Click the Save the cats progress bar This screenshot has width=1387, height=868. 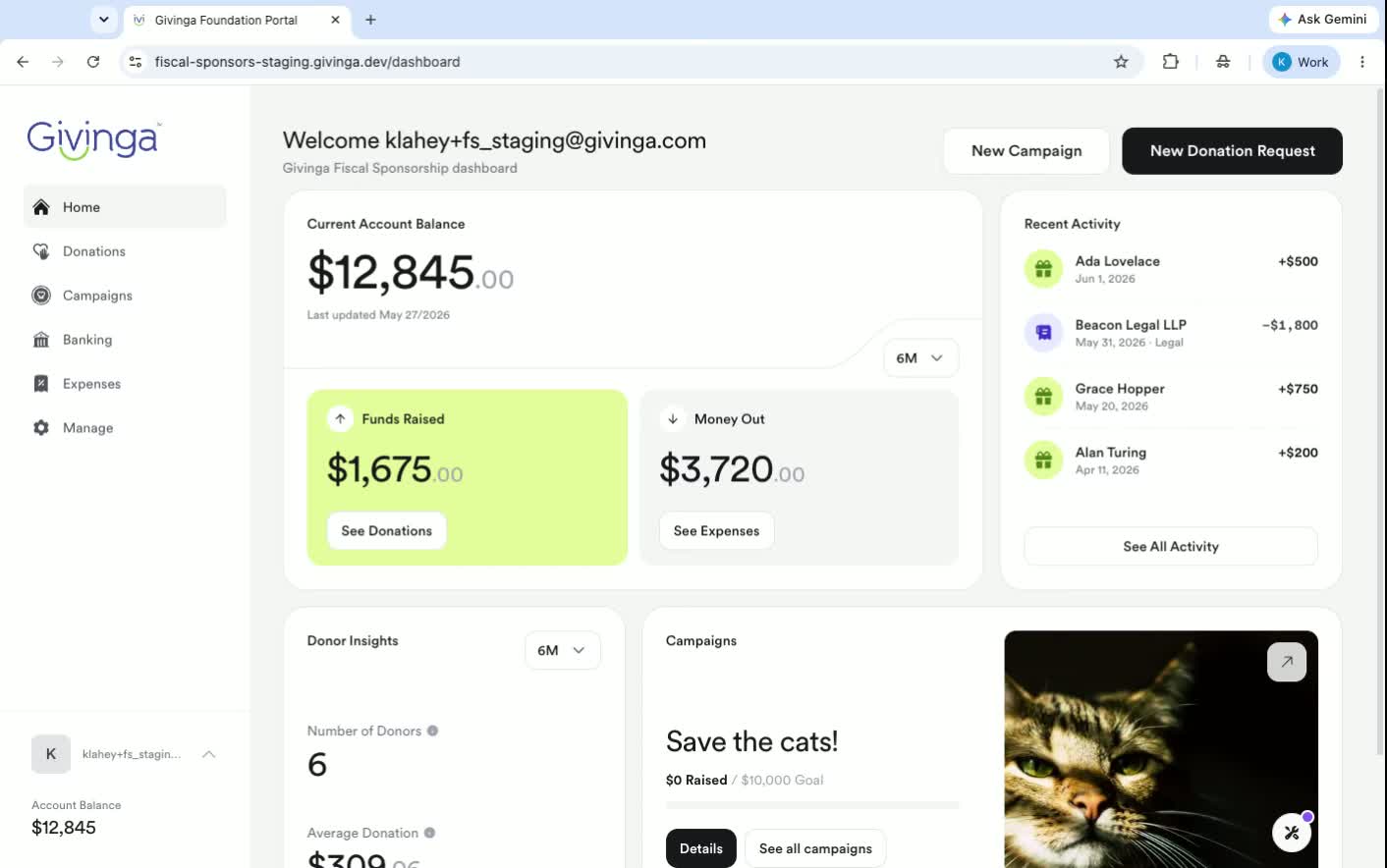pos(812,805)
